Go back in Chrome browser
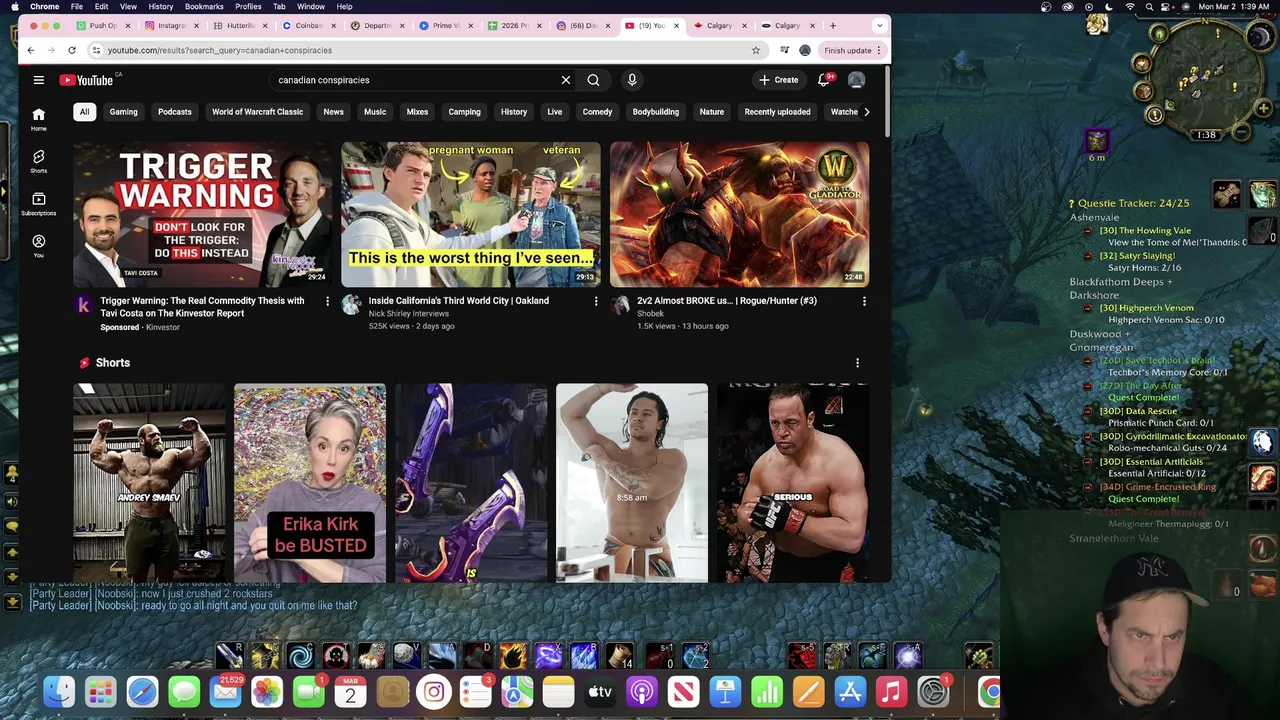 31,50
